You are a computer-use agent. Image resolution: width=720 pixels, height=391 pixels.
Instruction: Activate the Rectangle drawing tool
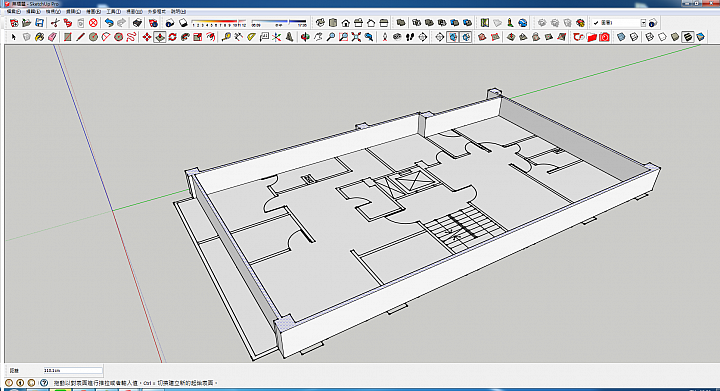(x=68, y=37)
